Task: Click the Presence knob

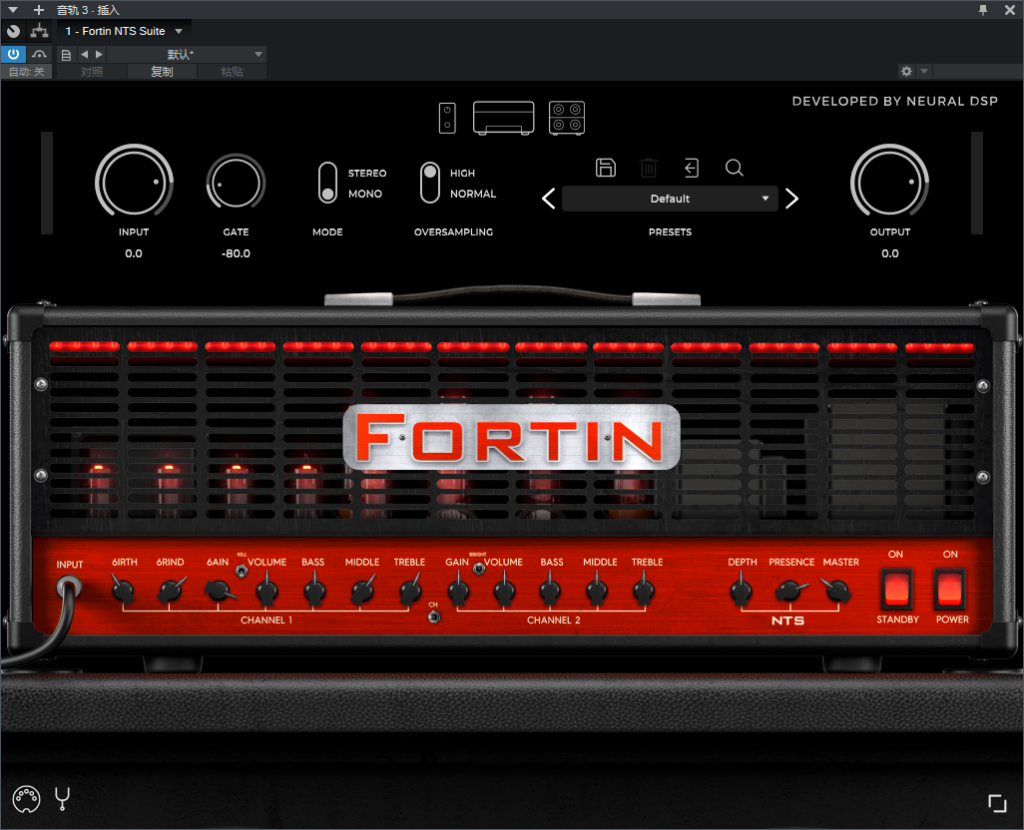Action: click(790, 591)
